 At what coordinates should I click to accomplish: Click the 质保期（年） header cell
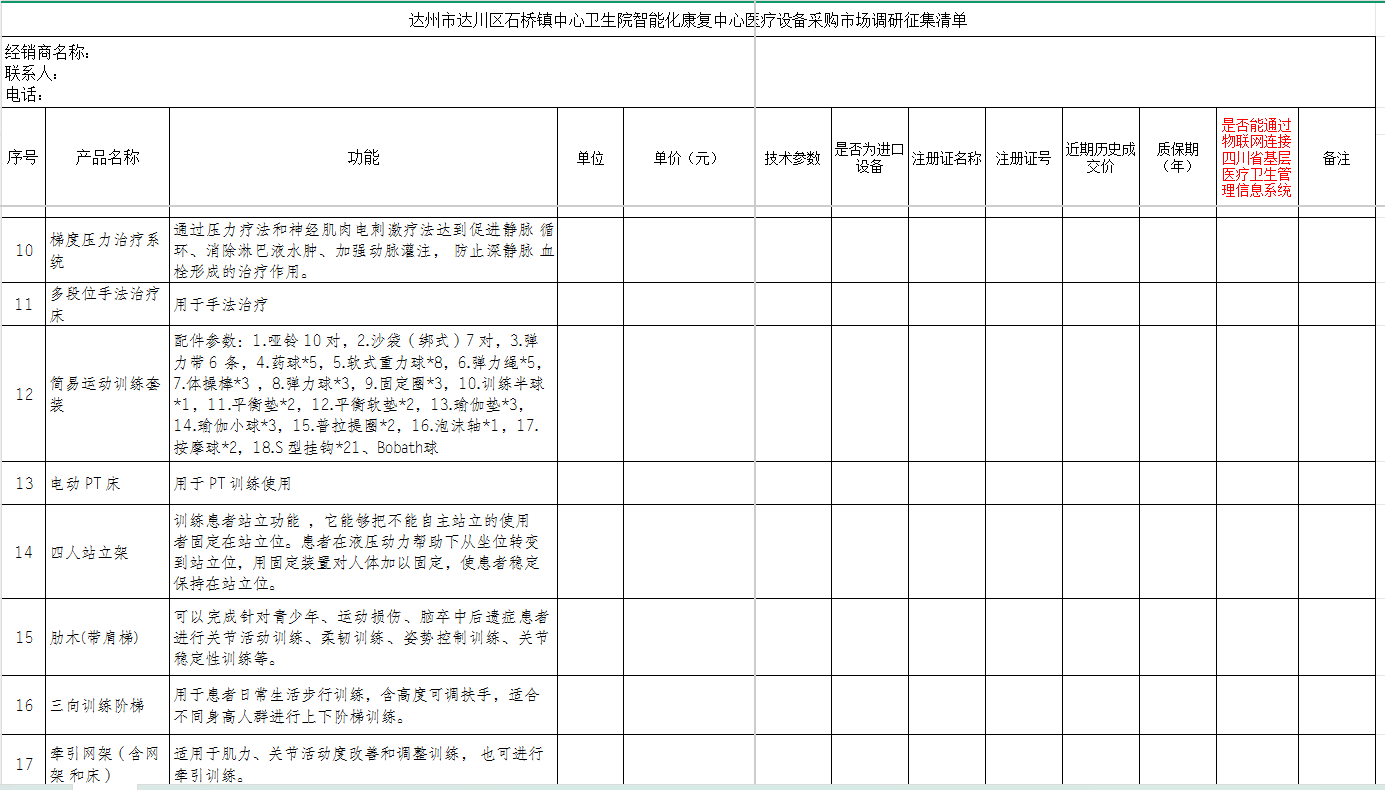tap(1177, 158)
